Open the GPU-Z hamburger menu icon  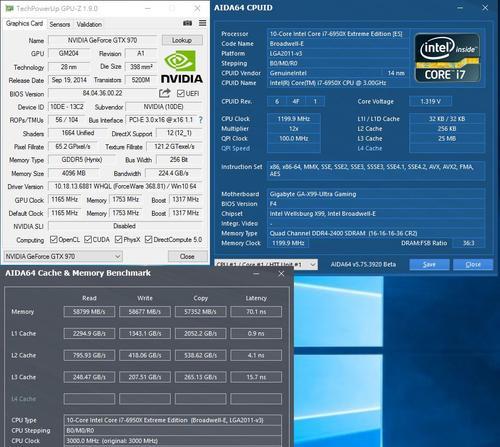pos(202,23)
